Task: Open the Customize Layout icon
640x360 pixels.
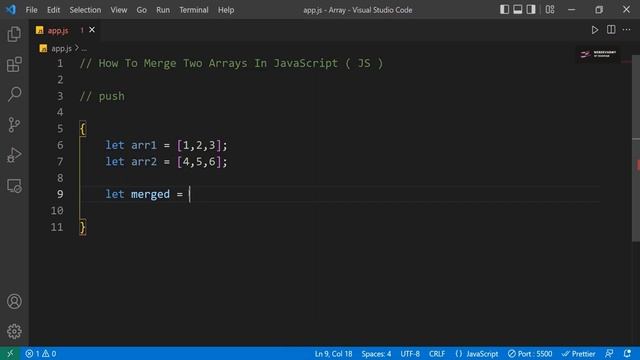Action: tap(550, 9)
